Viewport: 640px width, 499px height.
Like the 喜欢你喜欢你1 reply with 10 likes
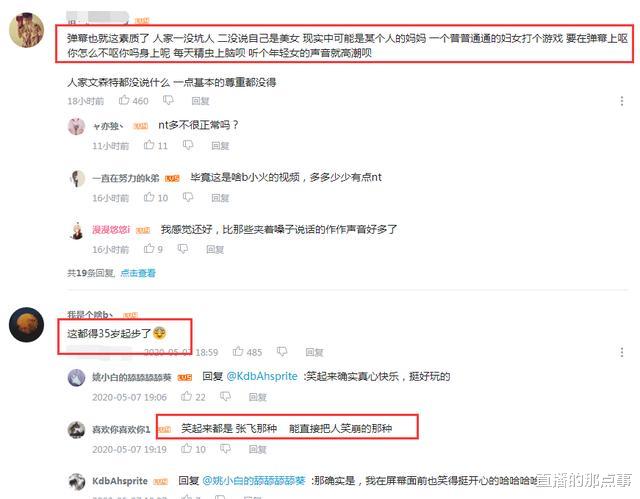(187, 448)
